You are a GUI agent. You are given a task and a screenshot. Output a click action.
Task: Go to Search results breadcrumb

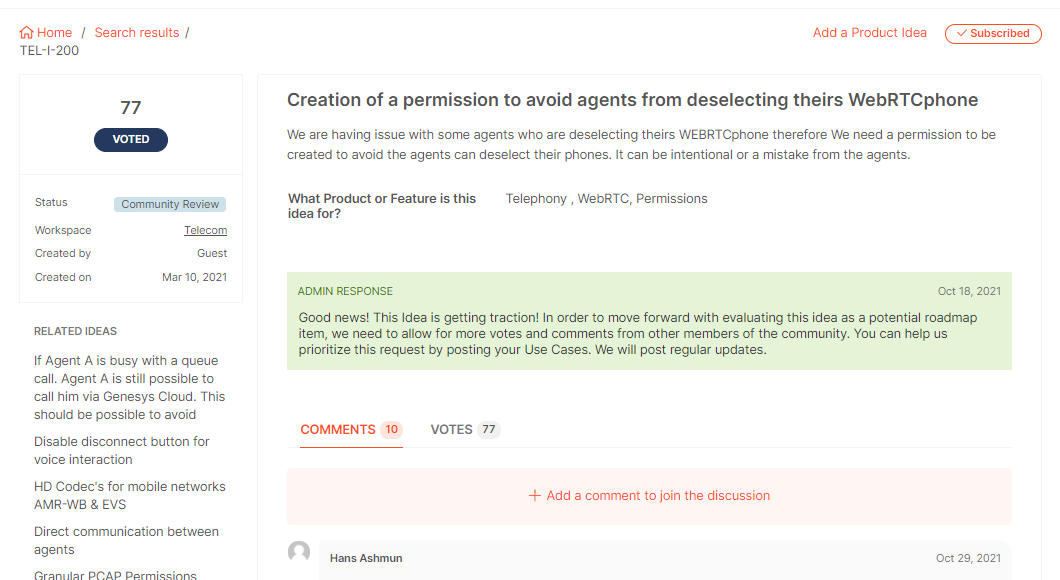[137, 33]
